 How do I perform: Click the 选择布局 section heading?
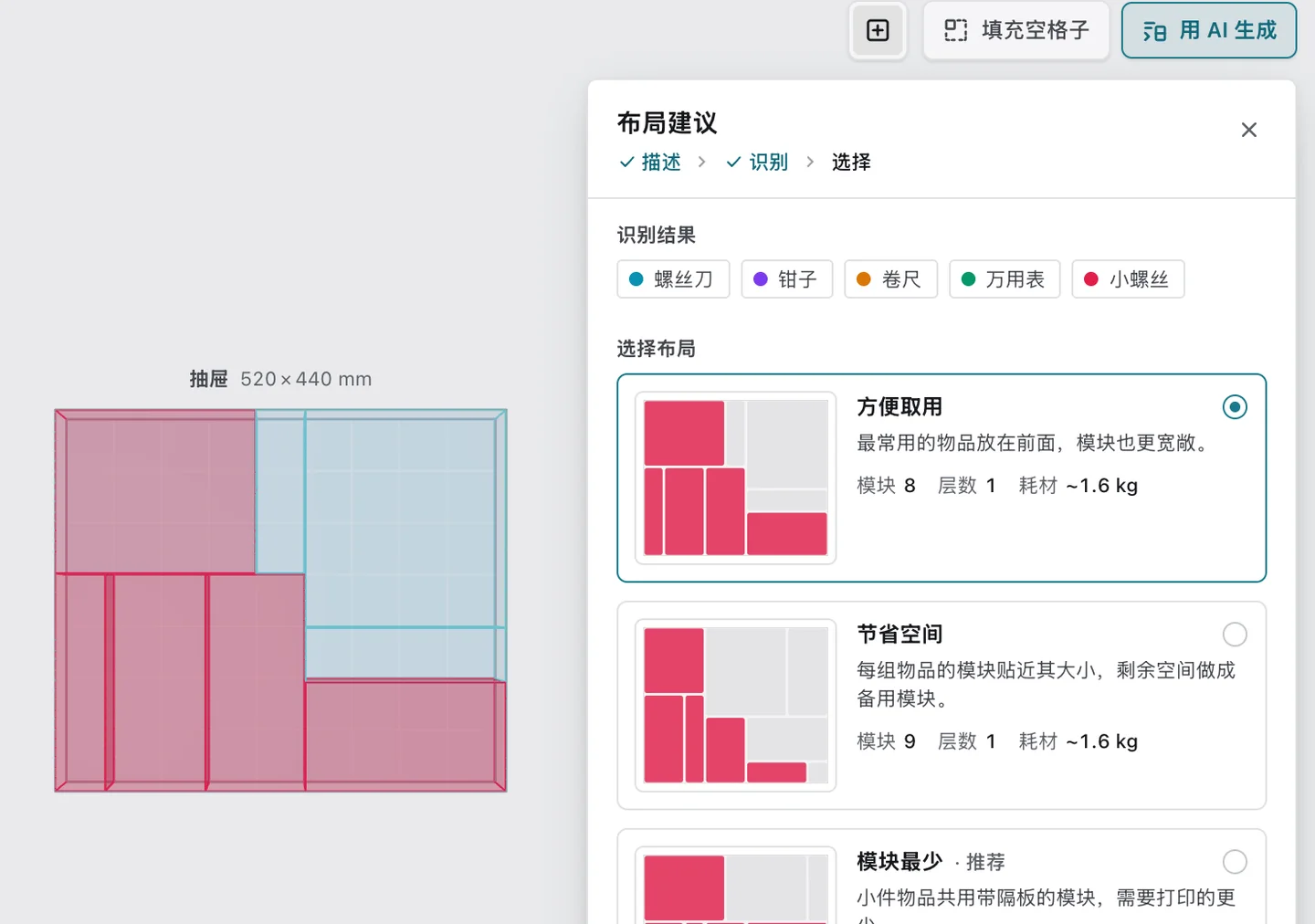657,349
